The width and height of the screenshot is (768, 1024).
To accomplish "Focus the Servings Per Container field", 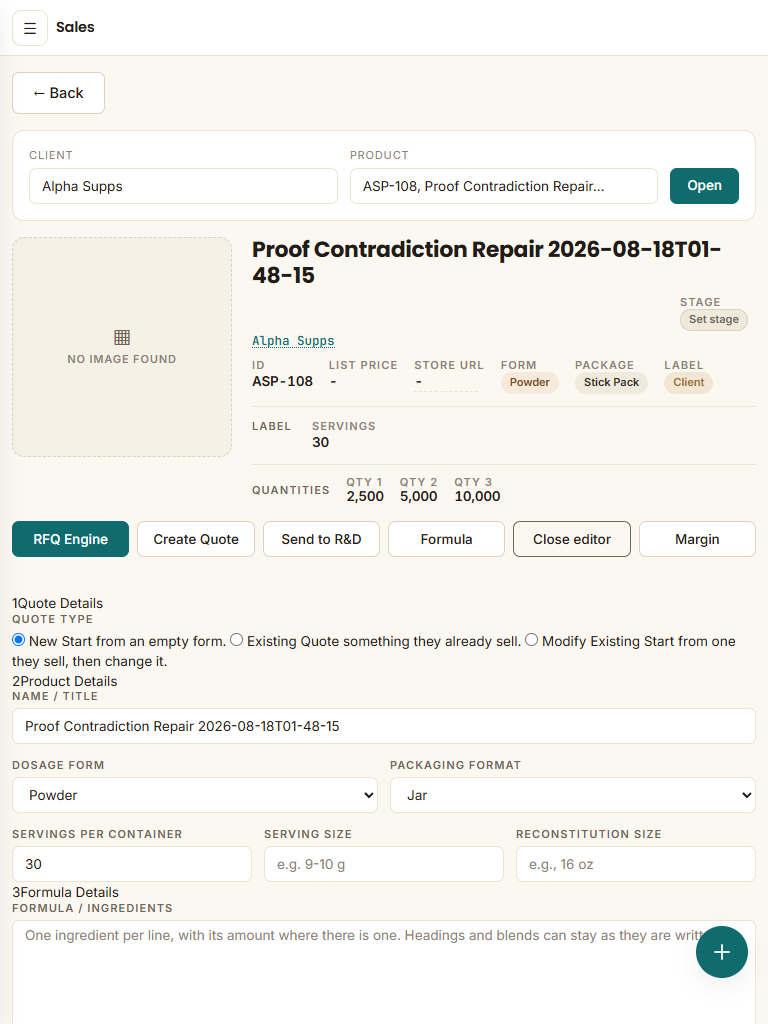I will coord(132,864).
